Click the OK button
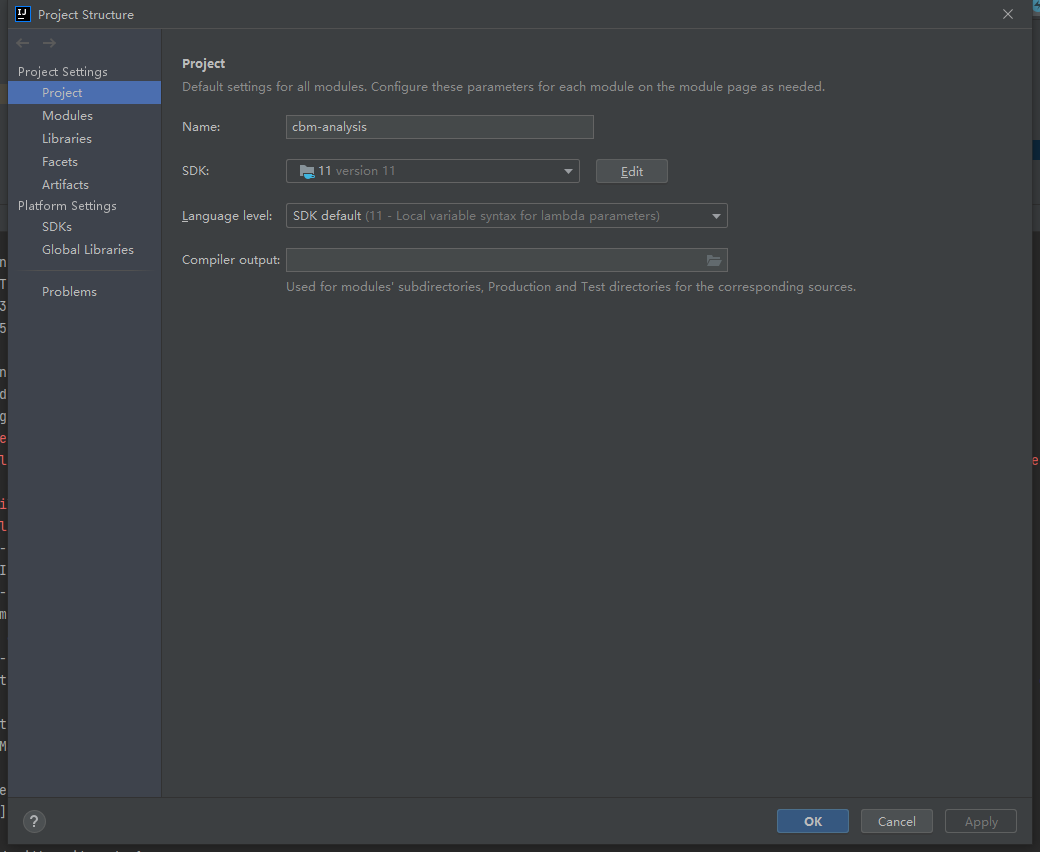Image resolution: width=1040 pixels, height=852 pixels. coord(812,820)
